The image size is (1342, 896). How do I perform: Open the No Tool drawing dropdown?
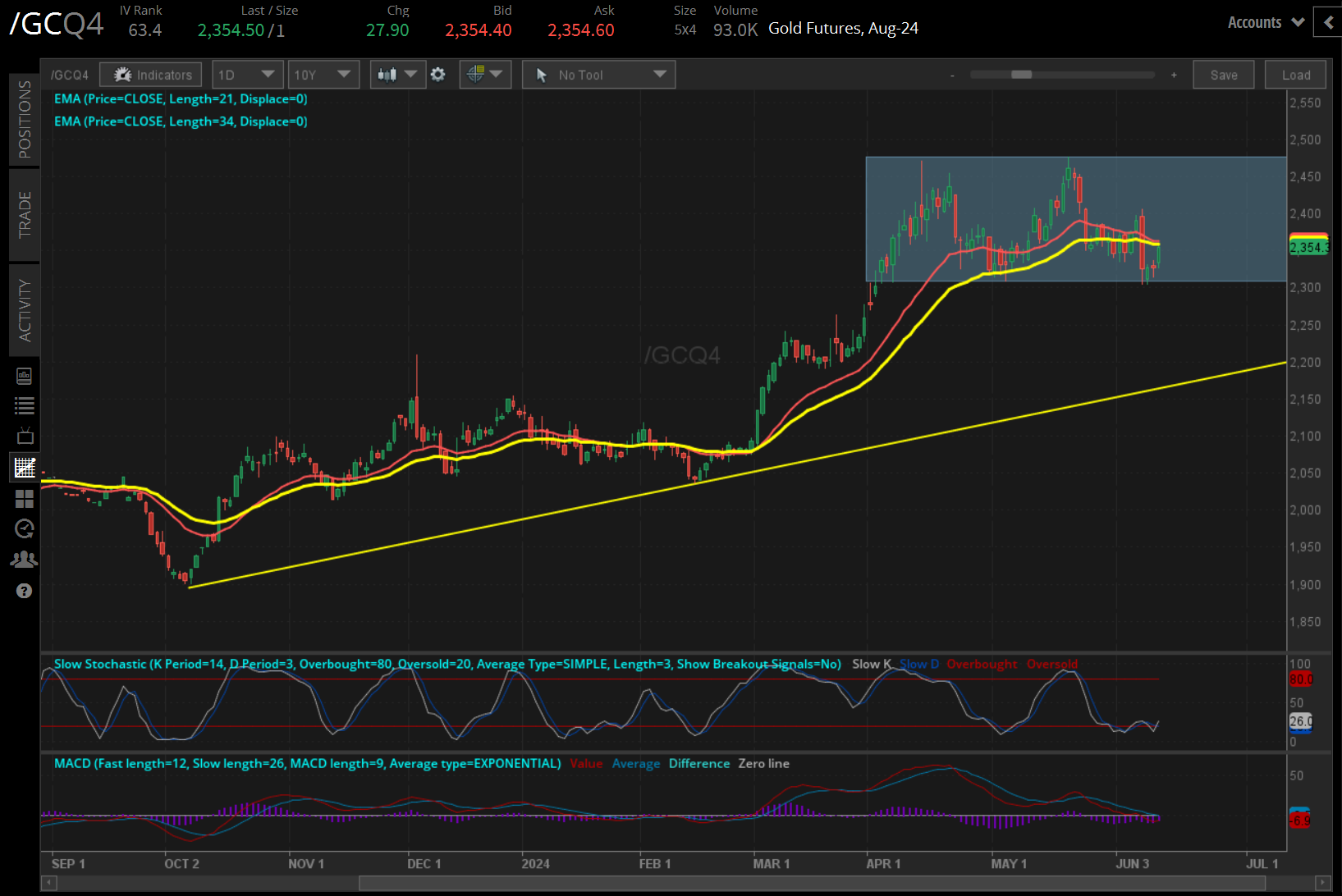598,74
